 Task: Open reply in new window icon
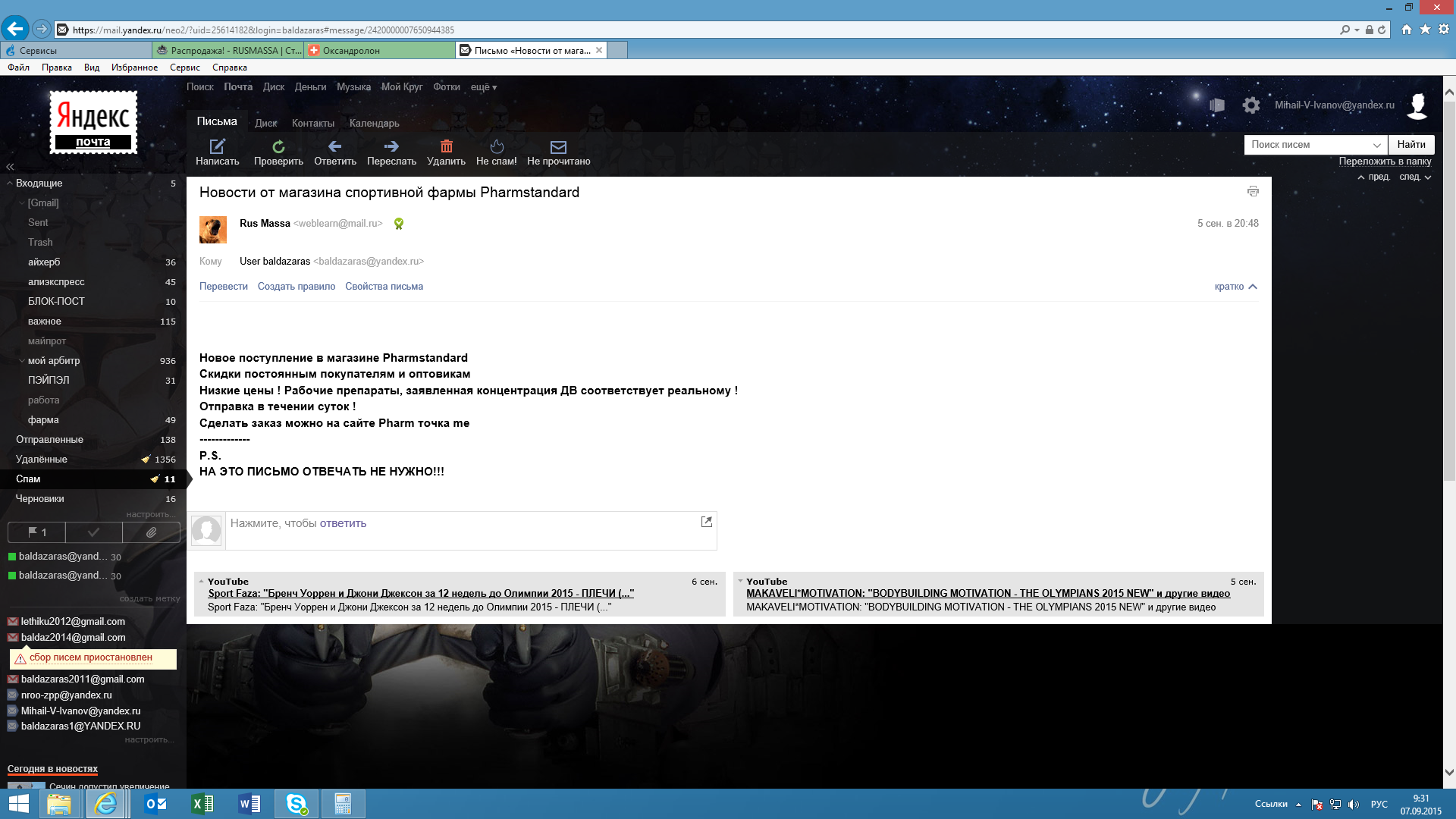(x=706, y=522)
